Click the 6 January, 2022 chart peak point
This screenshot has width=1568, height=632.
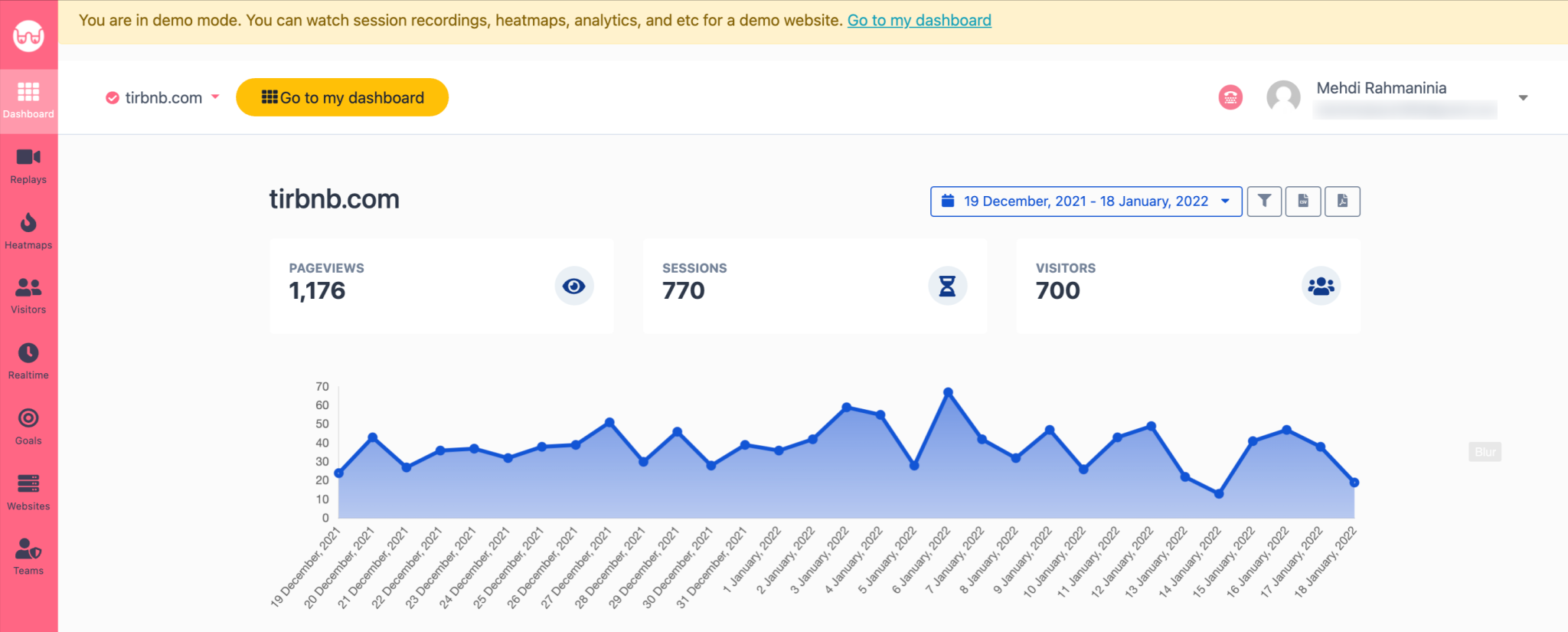948,392
